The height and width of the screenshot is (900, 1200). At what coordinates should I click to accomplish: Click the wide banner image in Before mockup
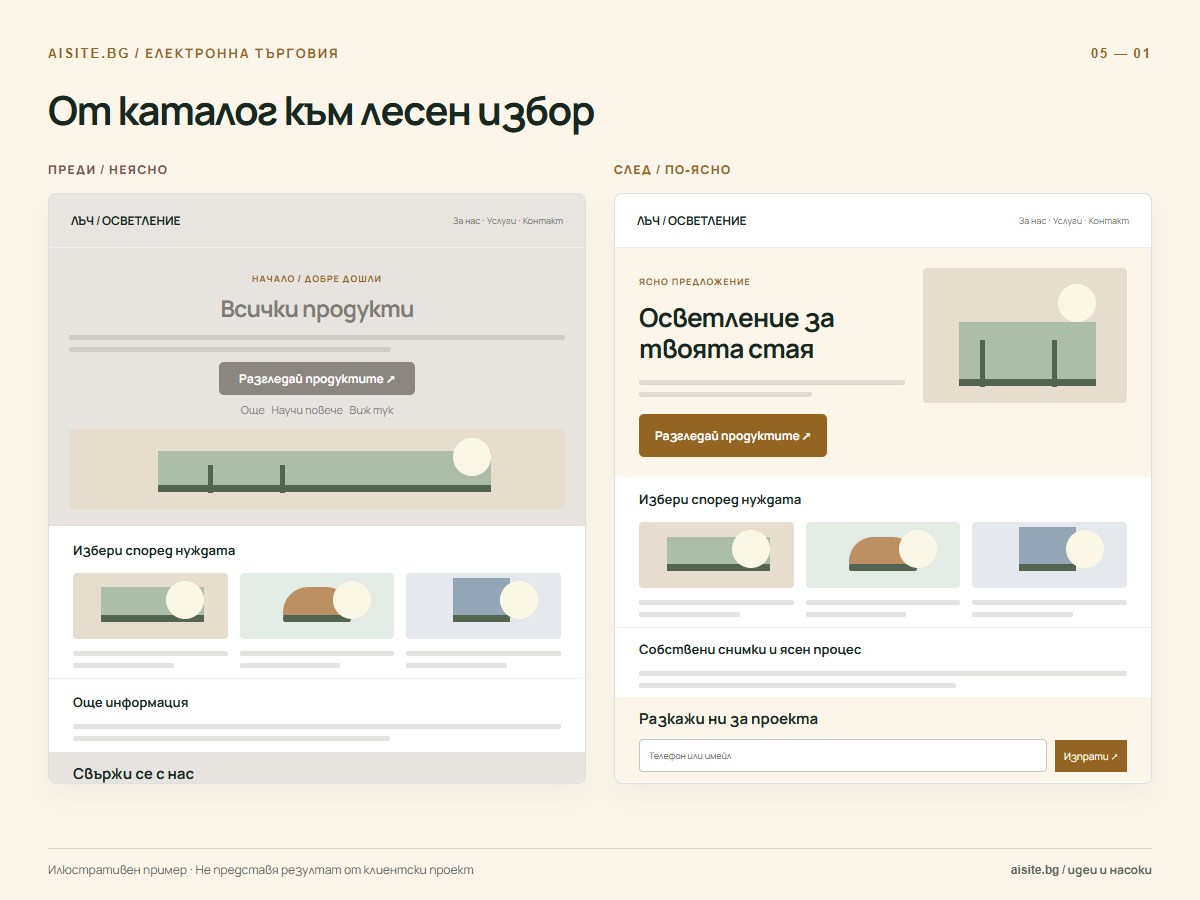(x=317, y=469)
